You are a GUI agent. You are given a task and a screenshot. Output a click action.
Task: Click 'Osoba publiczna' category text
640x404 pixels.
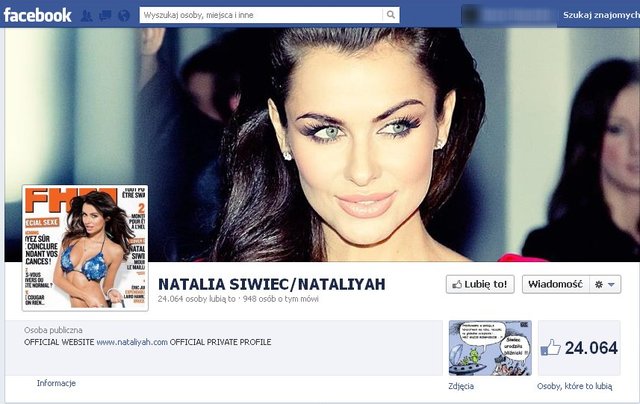pos(53,330)
